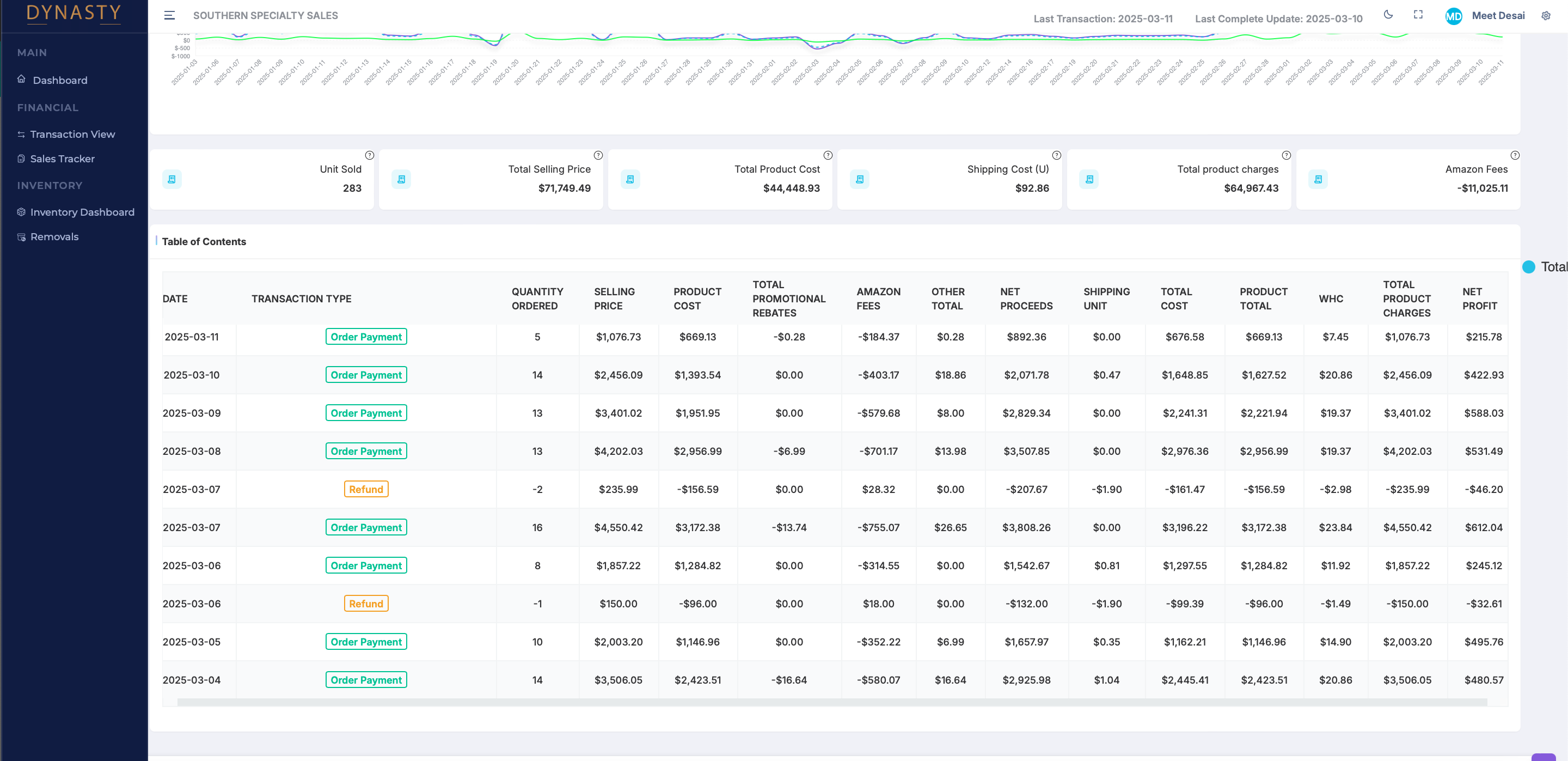This screenshot has height=761, width=1568.
Task: Click the Dashboard home icon
Action: coord(21,79)
